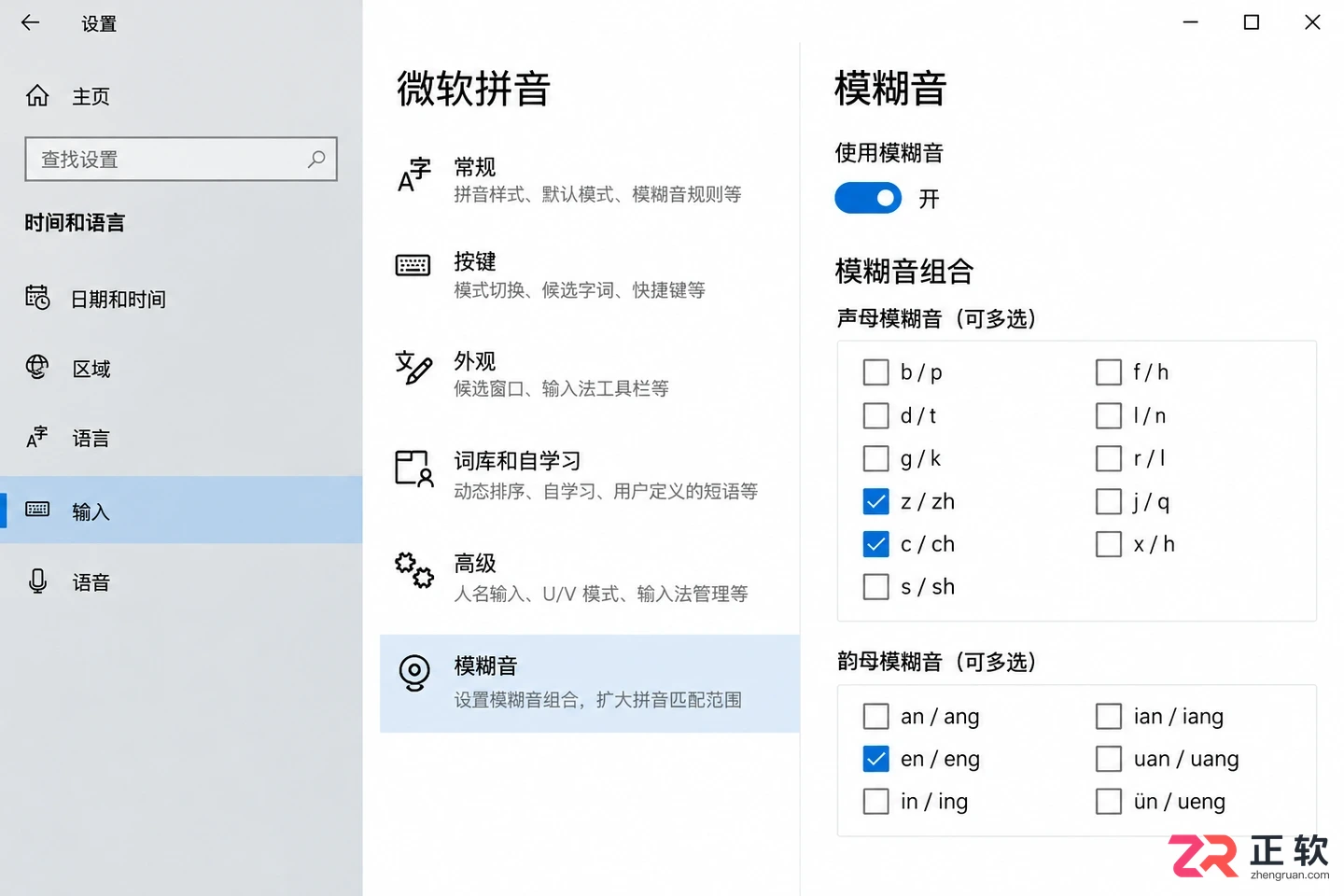Tick the ian / iang checkbox
1344x896 pixels.
[x=1109, y=717]
